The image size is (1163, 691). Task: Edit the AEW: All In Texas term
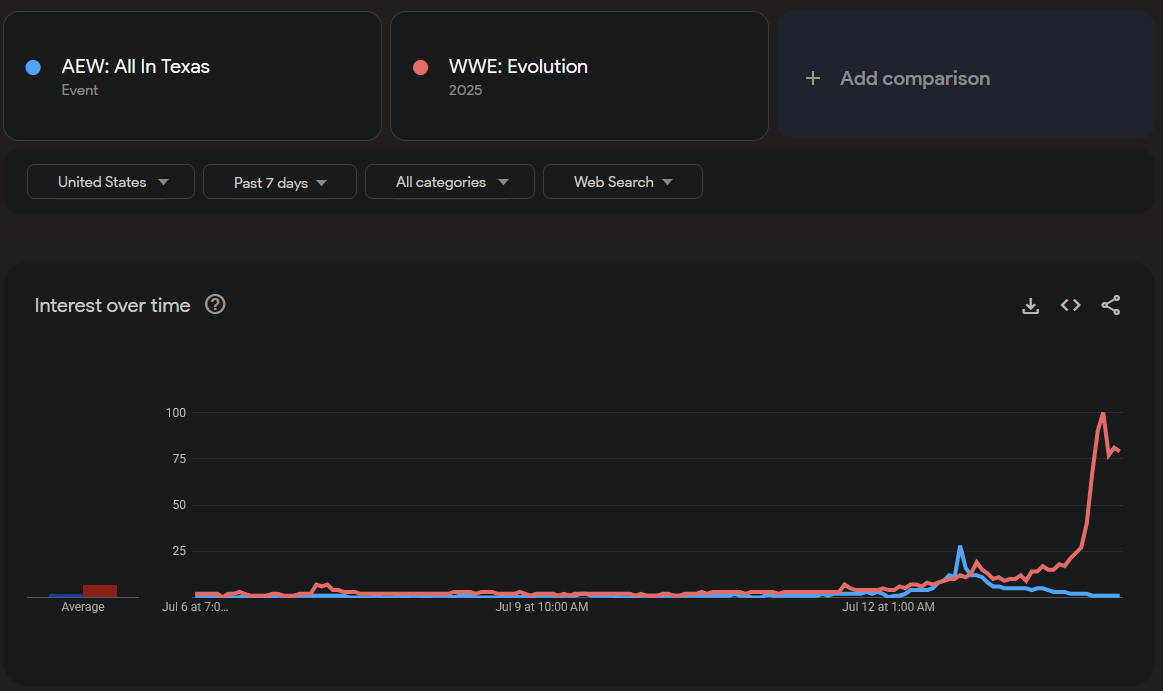pyautogui.click(x=192, y=76)
